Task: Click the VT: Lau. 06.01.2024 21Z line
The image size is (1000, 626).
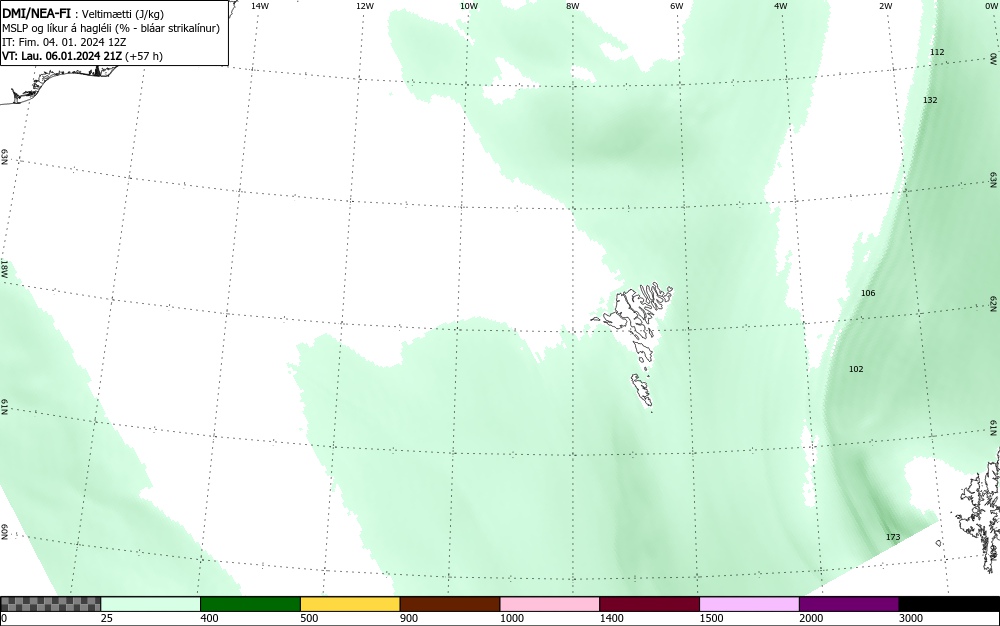Action: coord(82,56)
